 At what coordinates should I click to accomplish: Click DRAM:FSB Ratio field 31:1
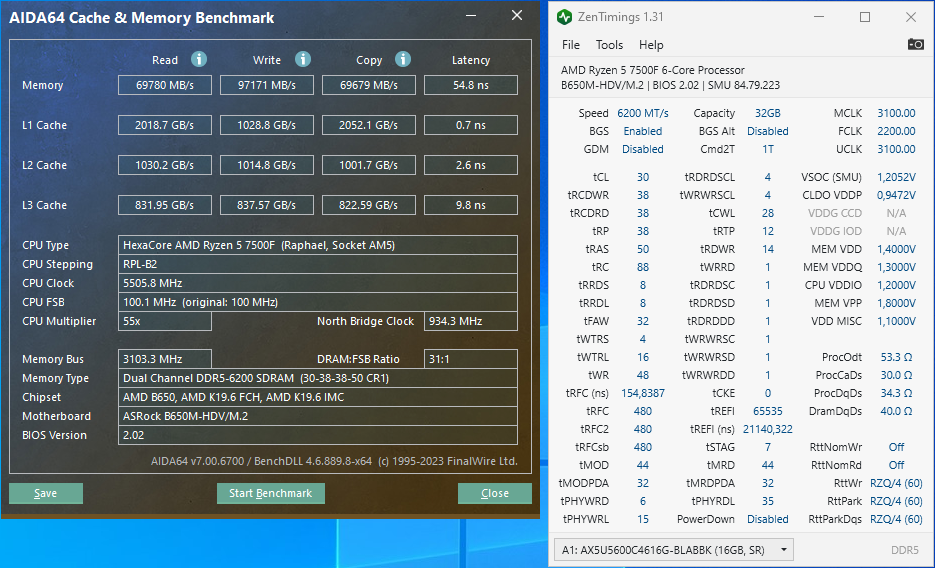[x=470, y=359]
